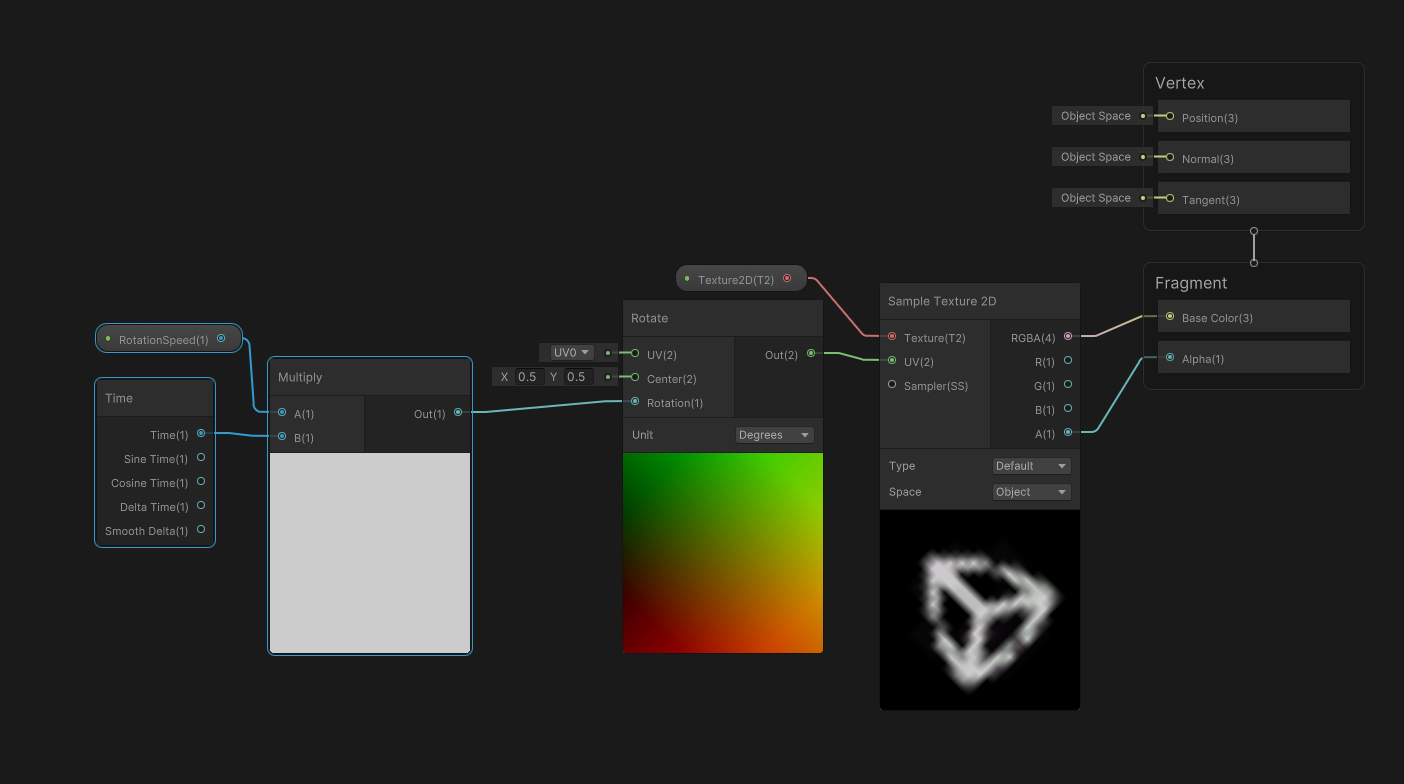Click the Texture2D property output port
Viewport: 1404px width, 784px height.
[787, 279]
